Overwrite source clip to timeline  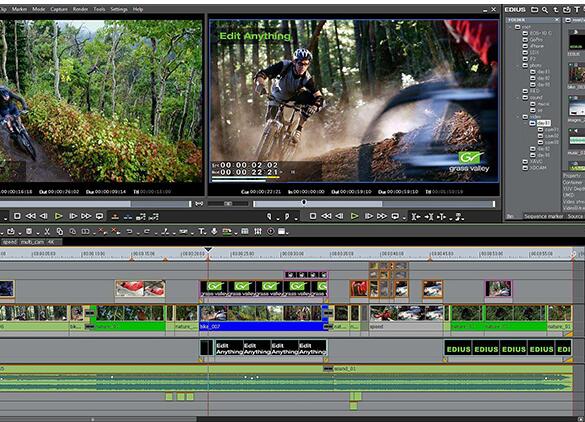coord(128,216)
